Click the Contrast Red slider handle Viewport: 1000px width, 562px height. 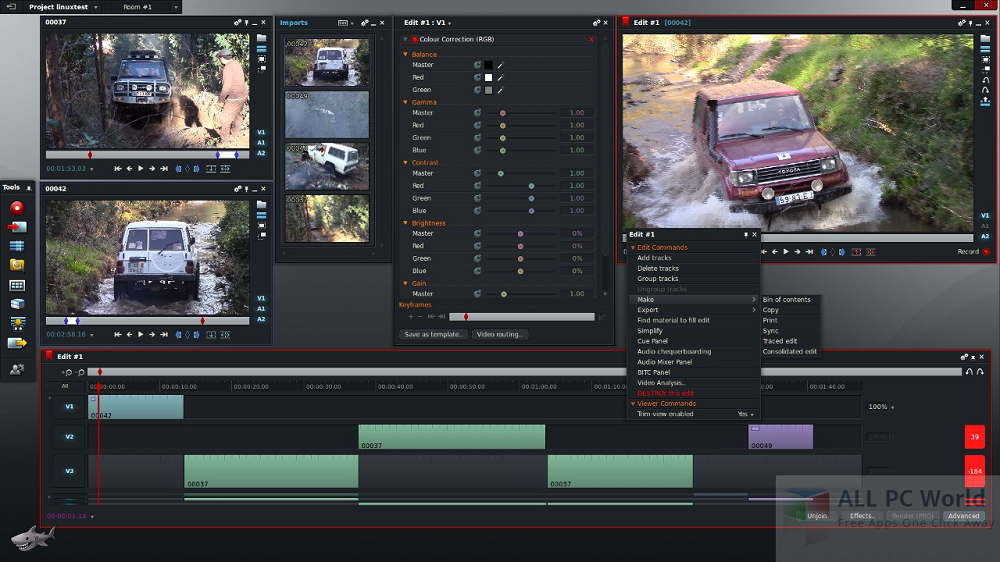(x=531, y=186)
